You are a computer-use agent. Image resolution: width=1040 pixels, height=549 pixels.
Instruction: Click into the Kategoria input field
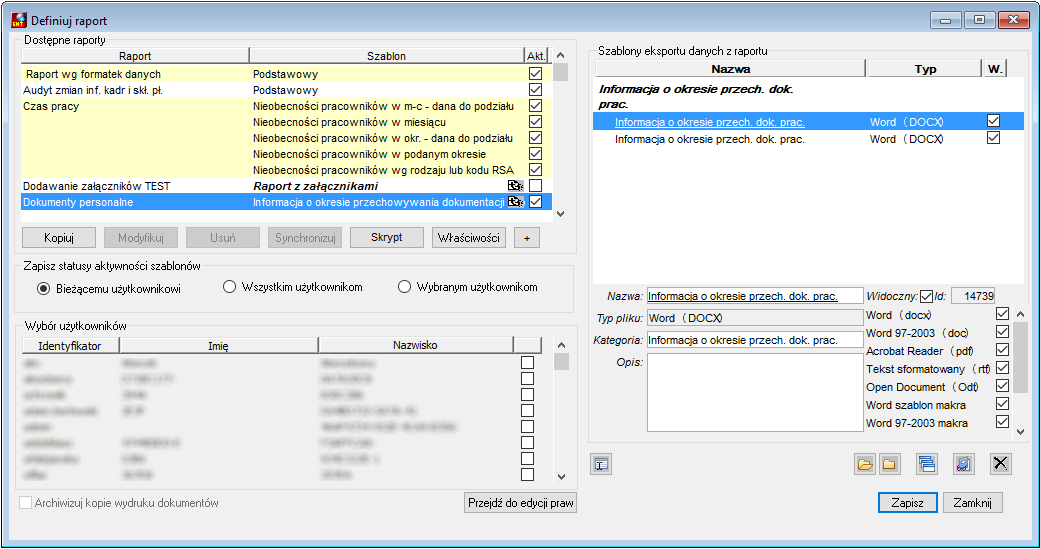(755, 340)
